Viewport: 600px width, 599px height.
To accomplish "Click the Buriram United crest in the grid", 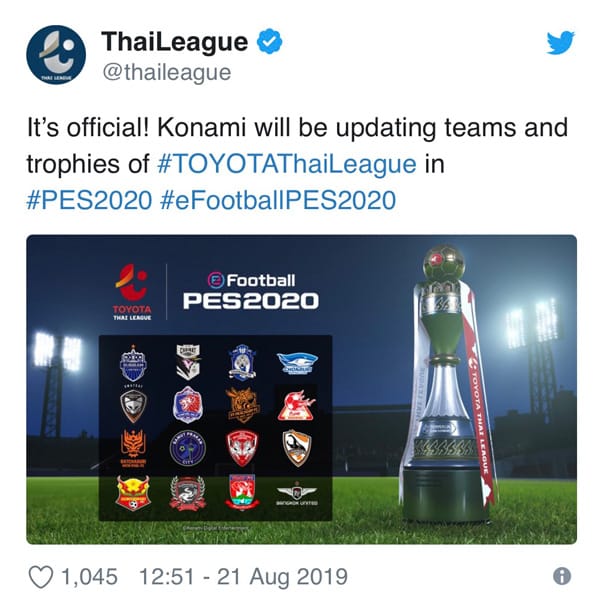I will click(x=133, y=362).
